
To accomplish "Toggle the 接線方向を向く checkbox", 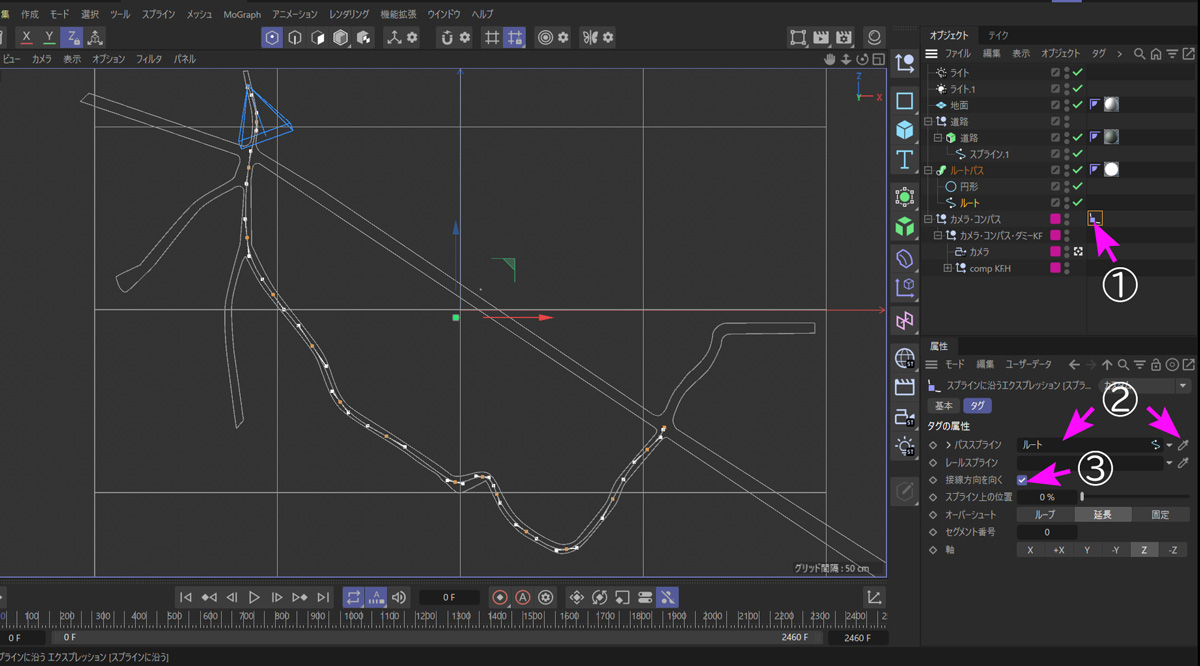I will [x=1022, y=480].
